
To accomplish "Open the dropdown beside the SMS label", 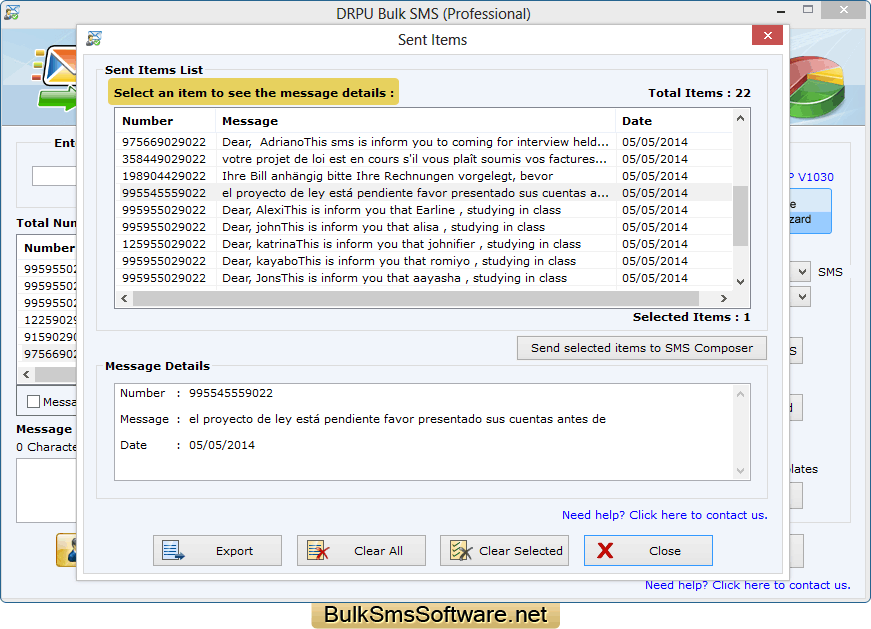I will (x=802, y=272).
